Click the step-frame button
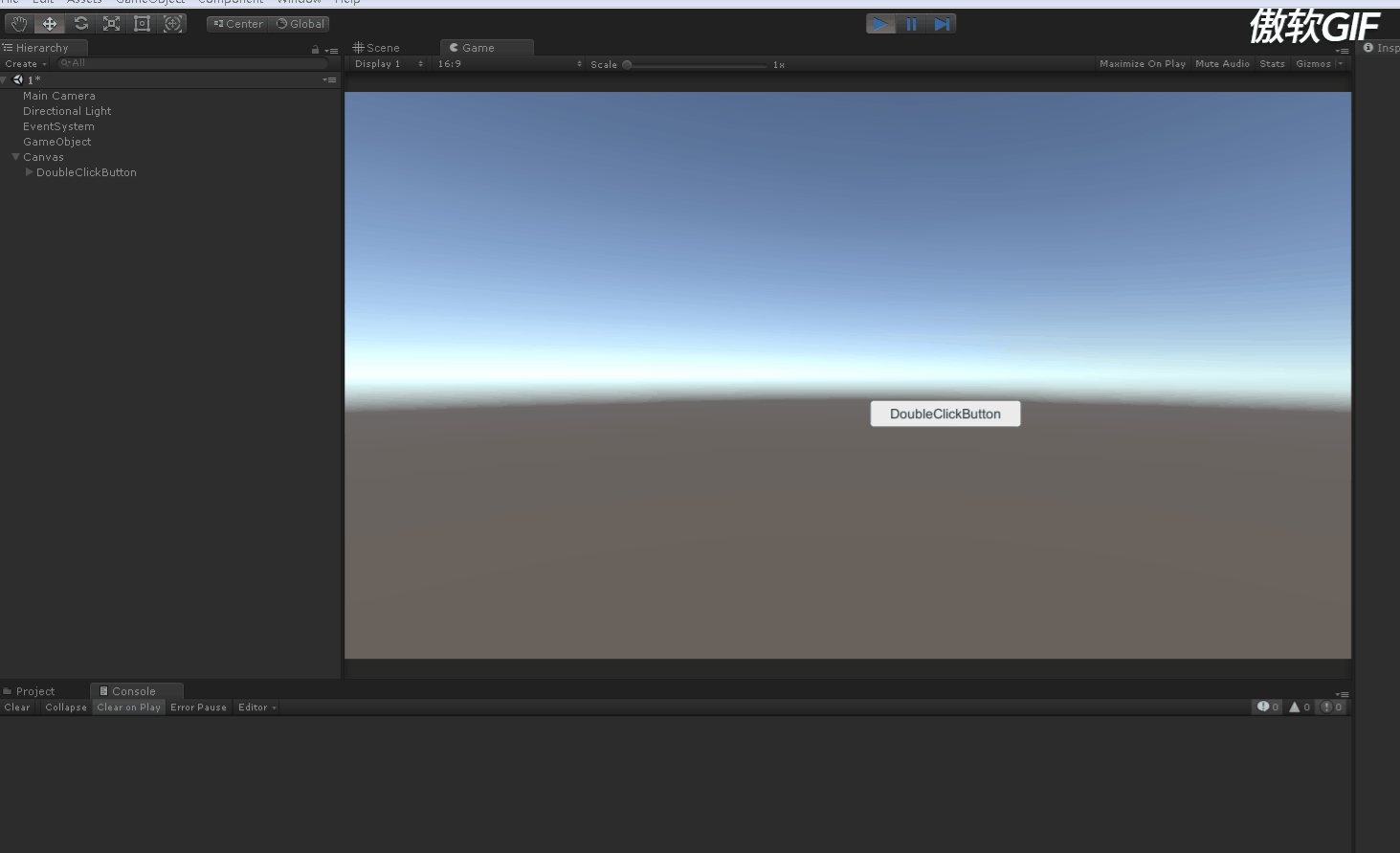 pos(940,23)
